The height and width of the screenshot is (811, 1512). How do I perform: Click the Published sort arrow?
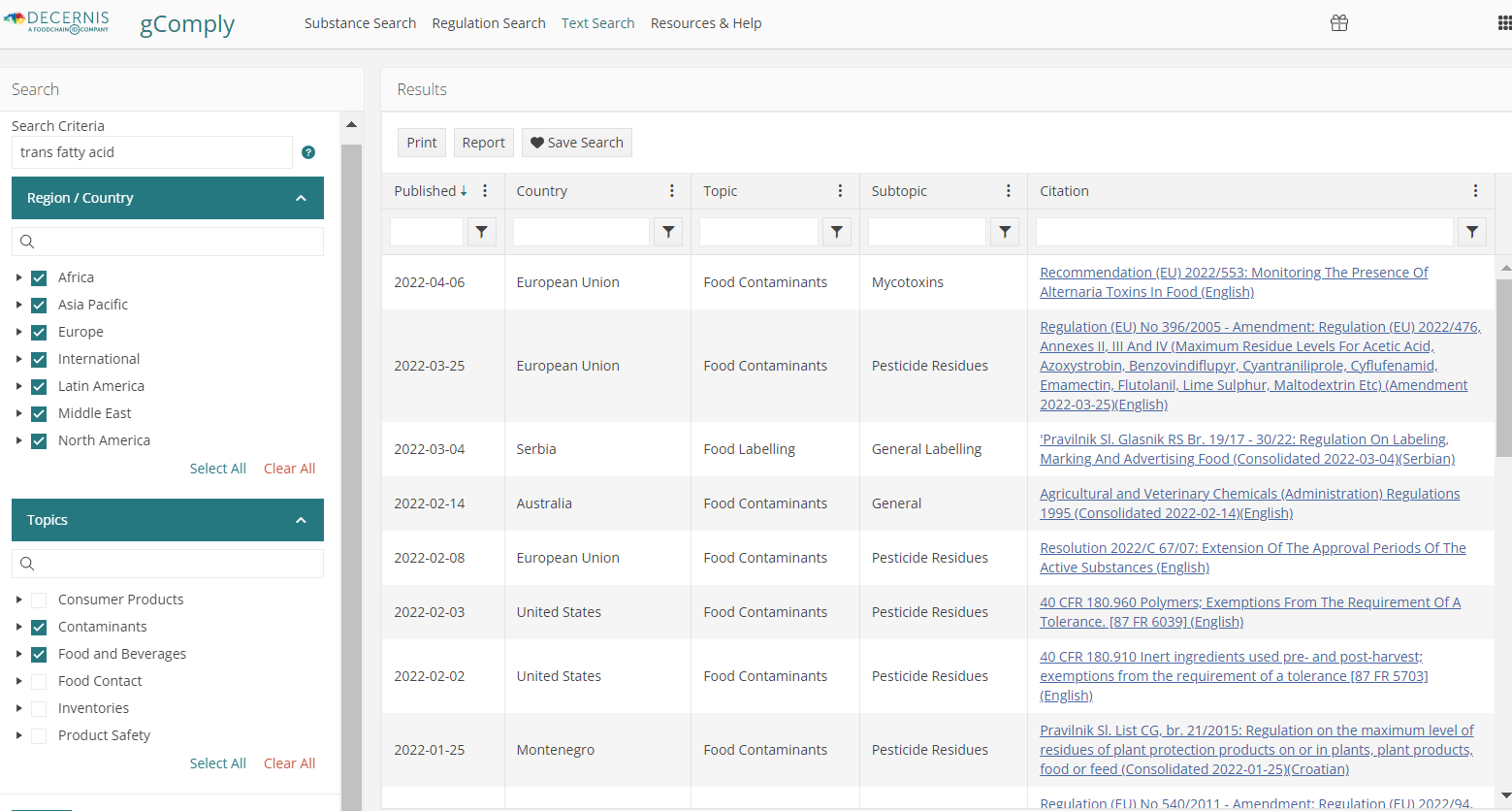[464, 191]
